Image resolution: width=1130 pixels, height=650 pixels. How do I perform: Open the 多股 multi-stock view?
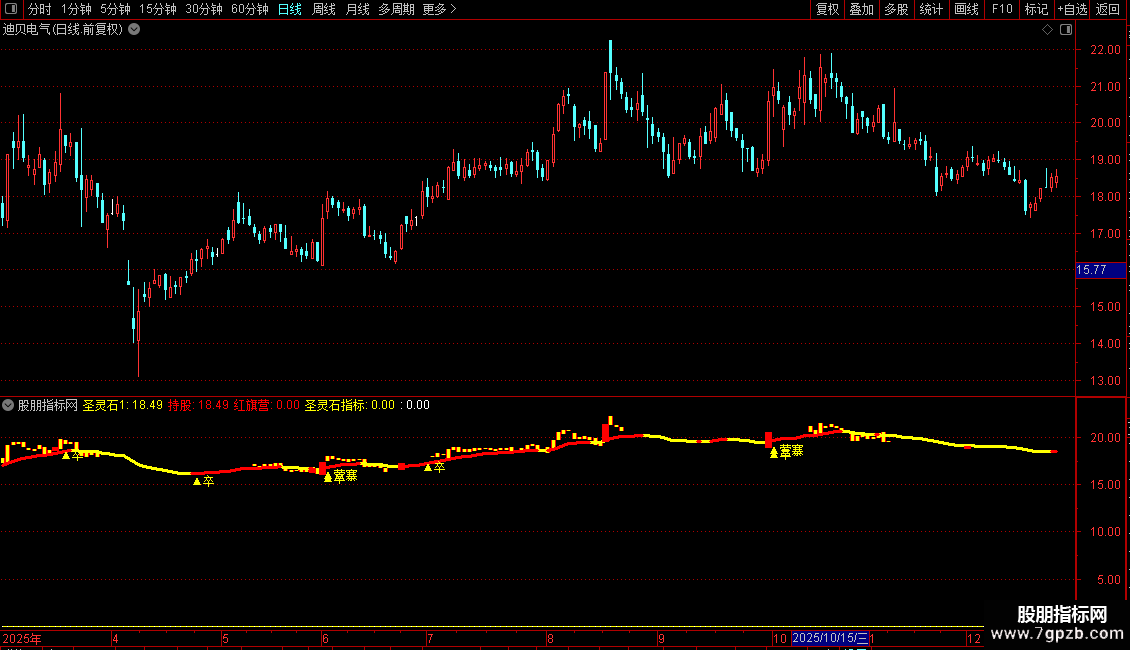896,9
